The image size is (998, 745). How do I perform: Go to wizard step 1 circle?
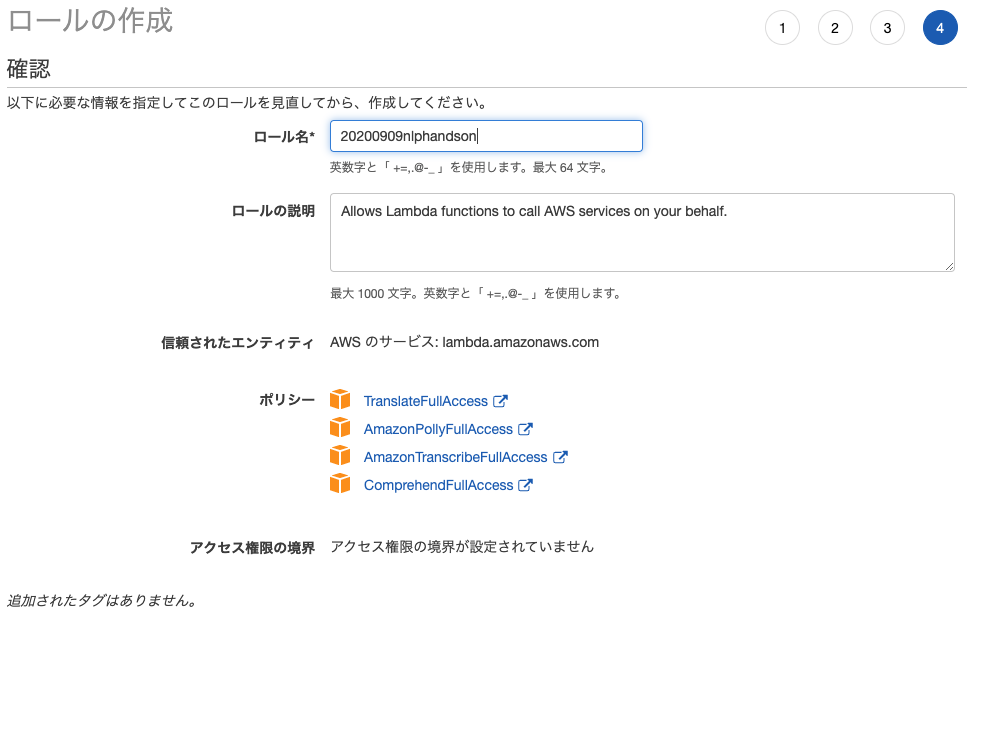click(782, 28)
